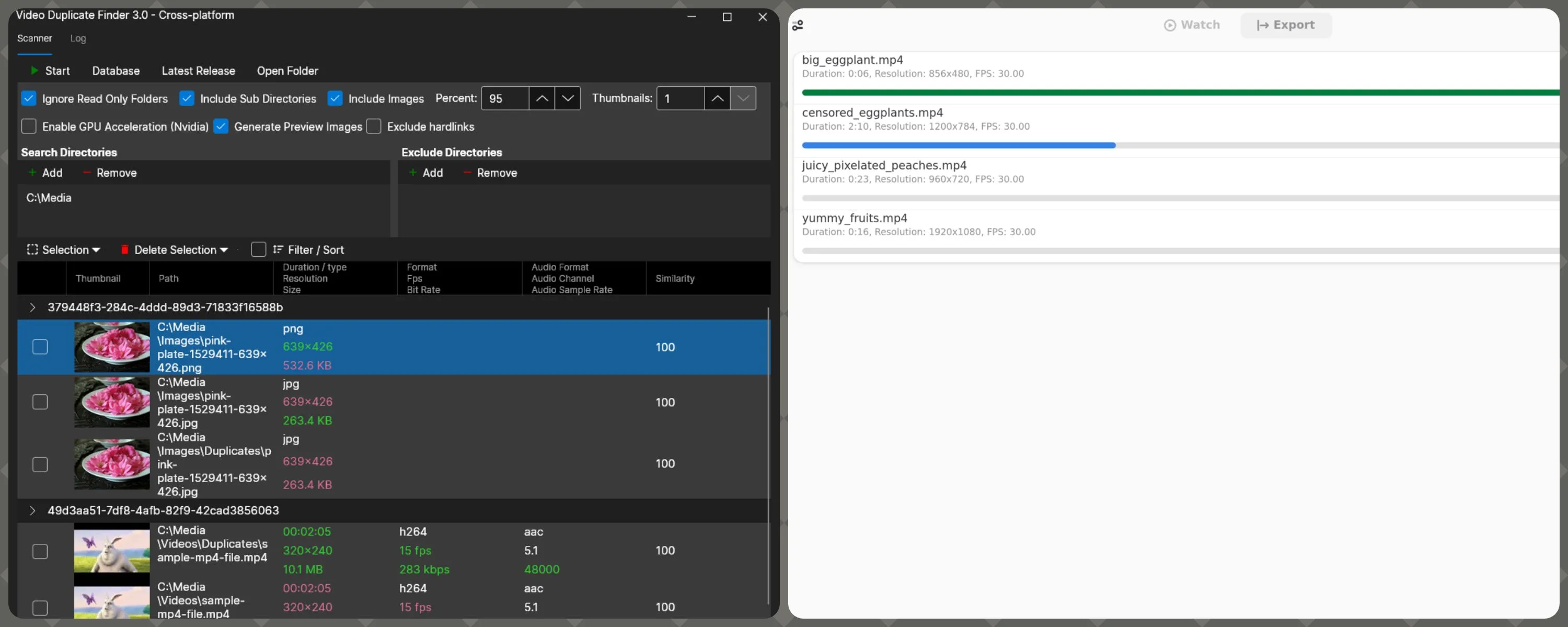Open the Database menu item
Screen dimensions: 1568x627
(x=116, y=71)
